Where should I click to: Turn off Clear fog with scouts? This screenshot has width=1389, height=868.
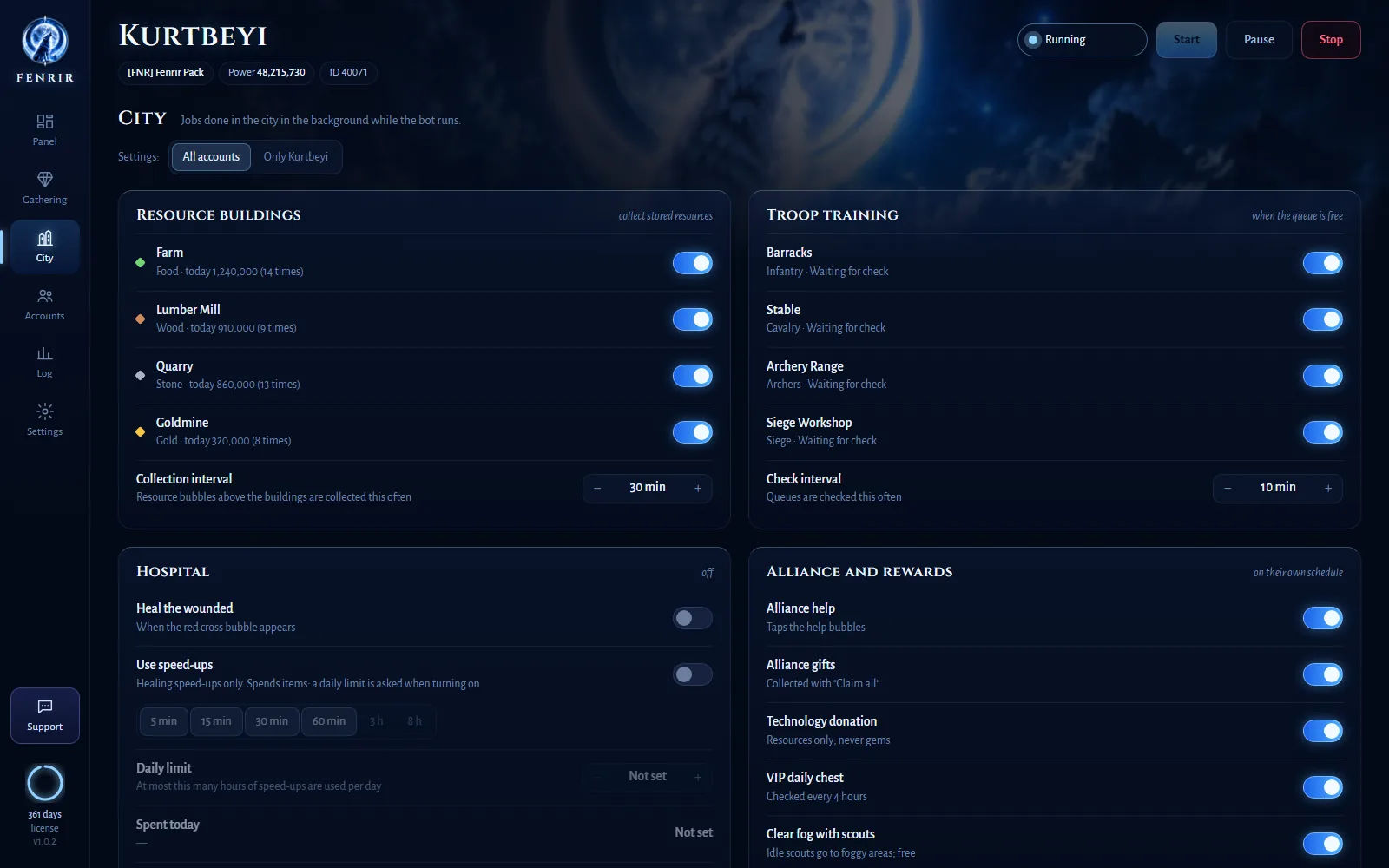[x=1323, y=844]
